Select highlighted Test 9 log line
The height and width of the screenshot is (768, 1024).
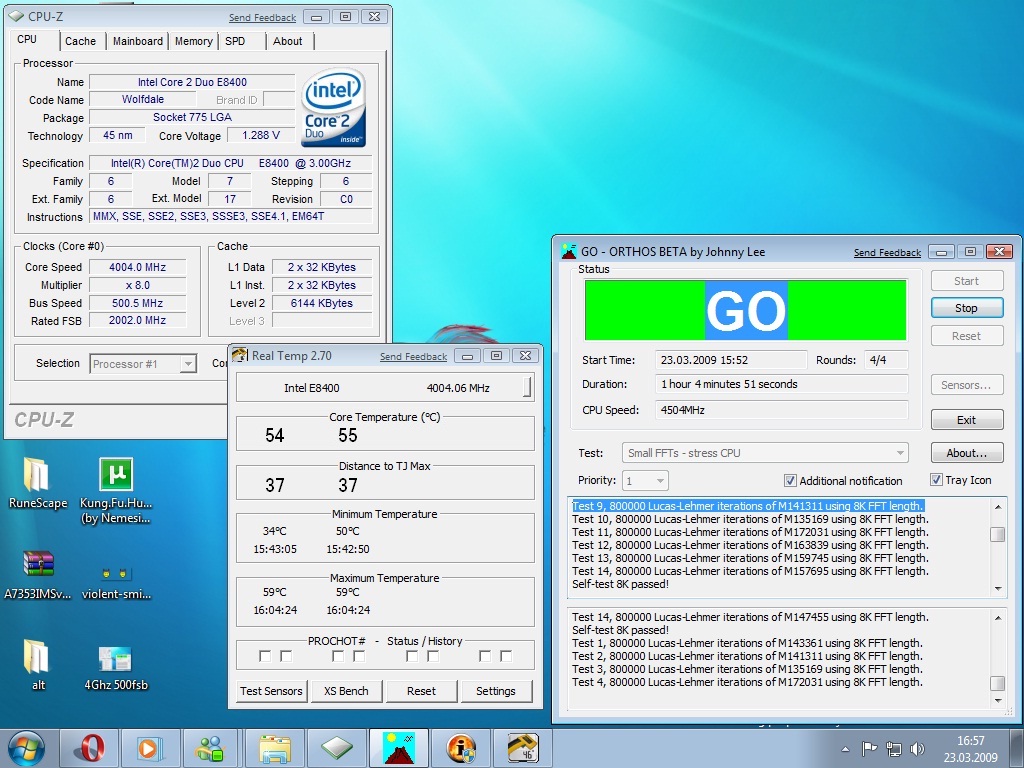pos(748,506)
